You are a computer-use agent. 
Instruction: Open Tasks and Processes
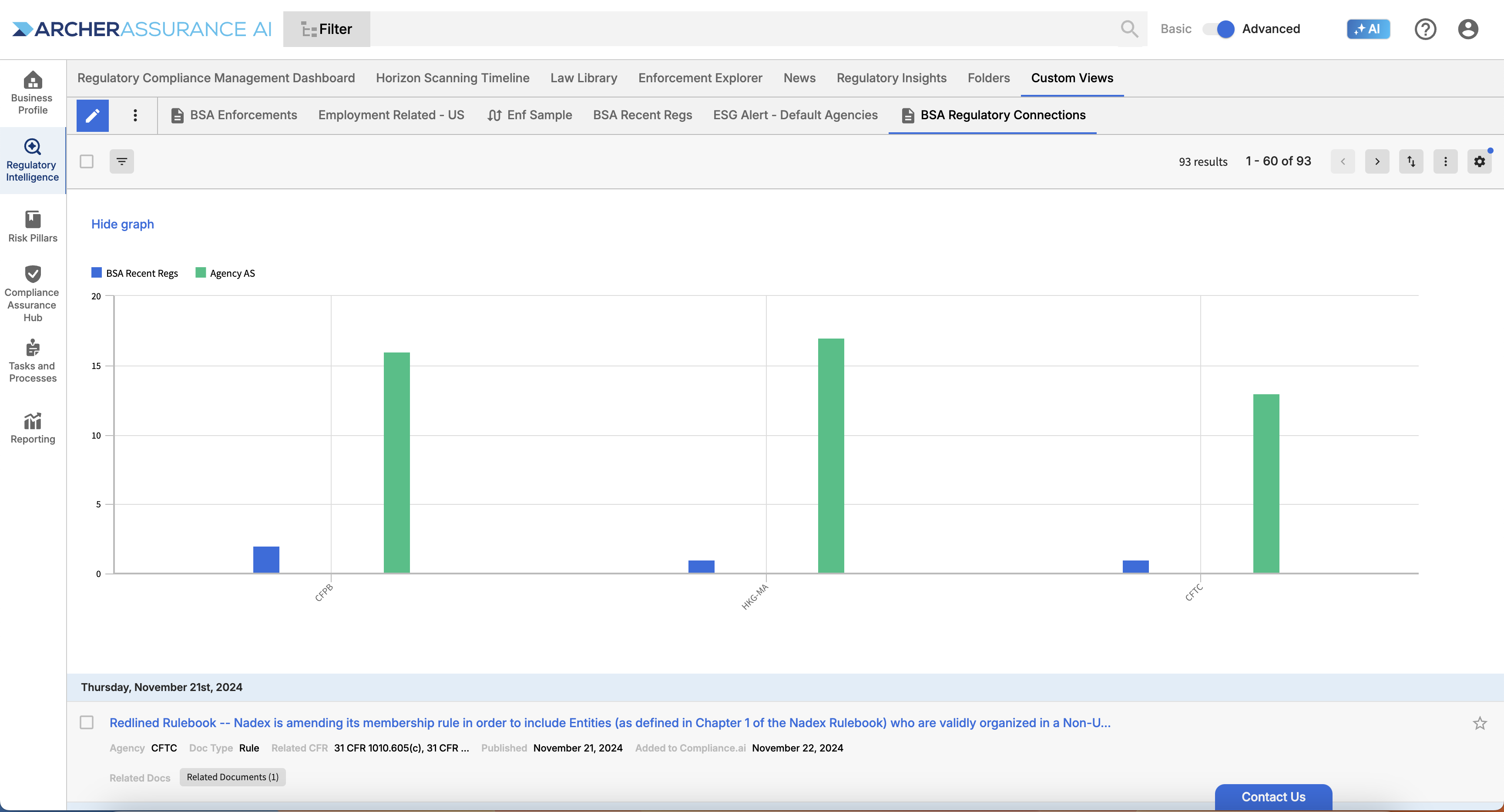pos(33,361)
